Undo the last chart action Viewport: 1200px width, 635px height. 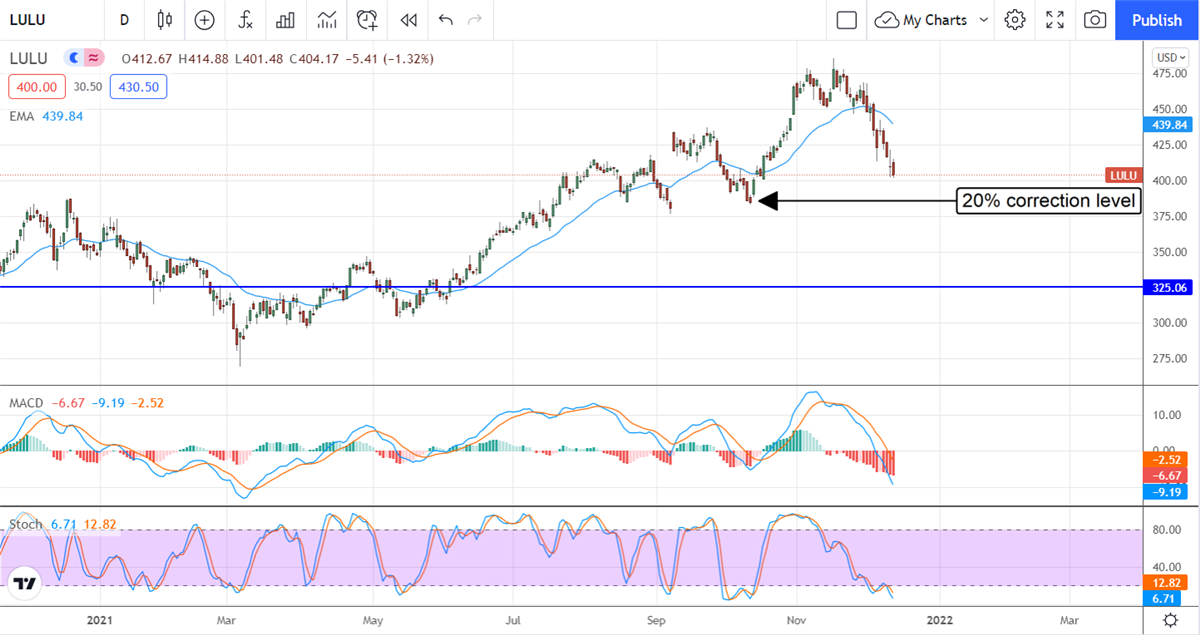tap(445, 20)
